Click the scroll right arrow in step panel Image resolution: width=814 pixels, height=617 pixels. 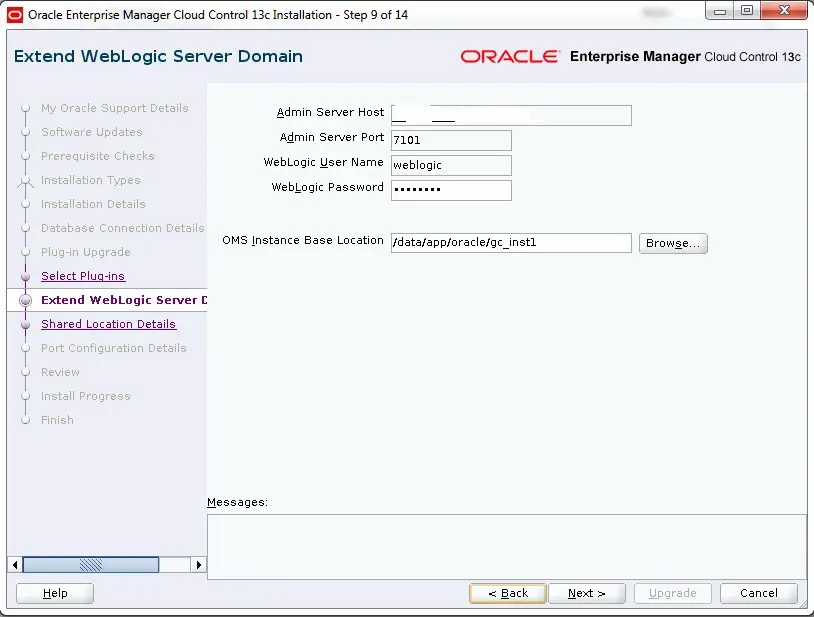point(198,565)
